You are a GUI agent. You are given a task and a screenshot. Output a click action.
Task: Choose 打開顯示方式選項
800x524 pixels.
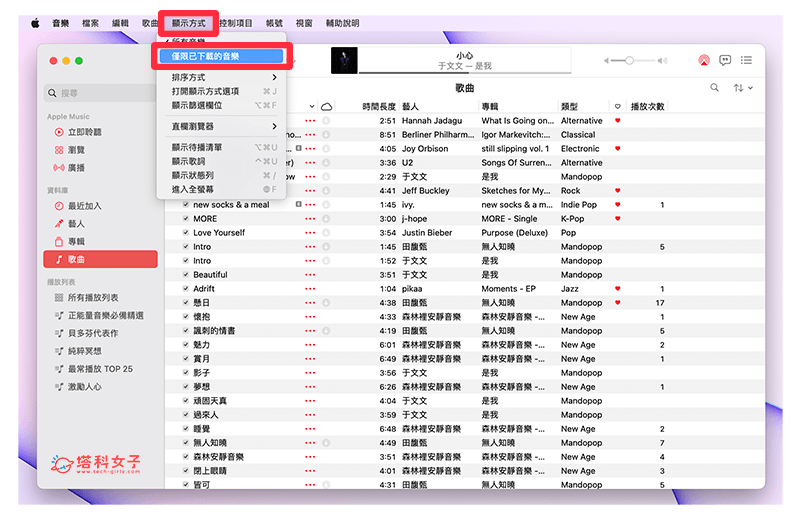(221, 91)
